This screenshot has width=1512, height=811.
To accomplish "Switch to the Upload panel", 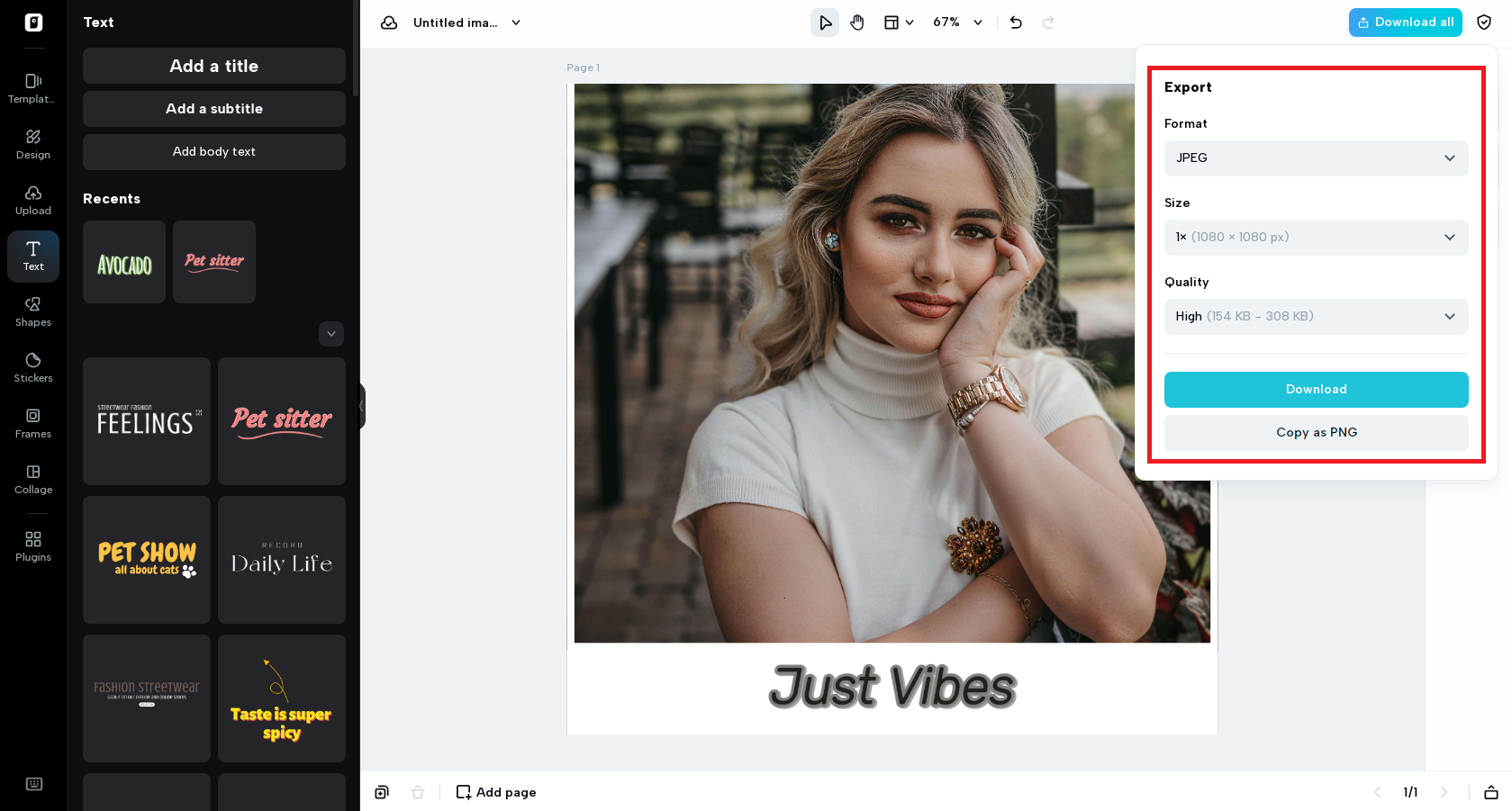I will (x=32, y=200).
